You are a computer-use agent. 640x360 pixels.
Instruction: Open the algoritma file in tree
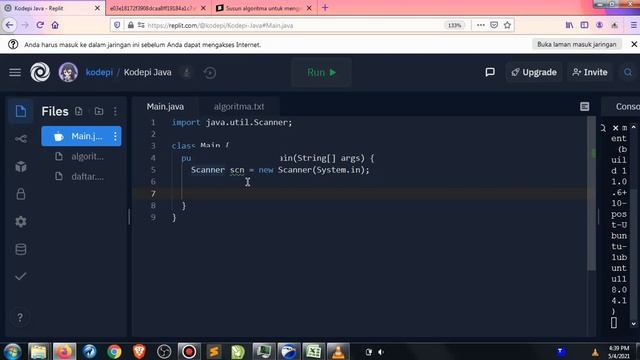pyautogui.click(x=81, y=156)
